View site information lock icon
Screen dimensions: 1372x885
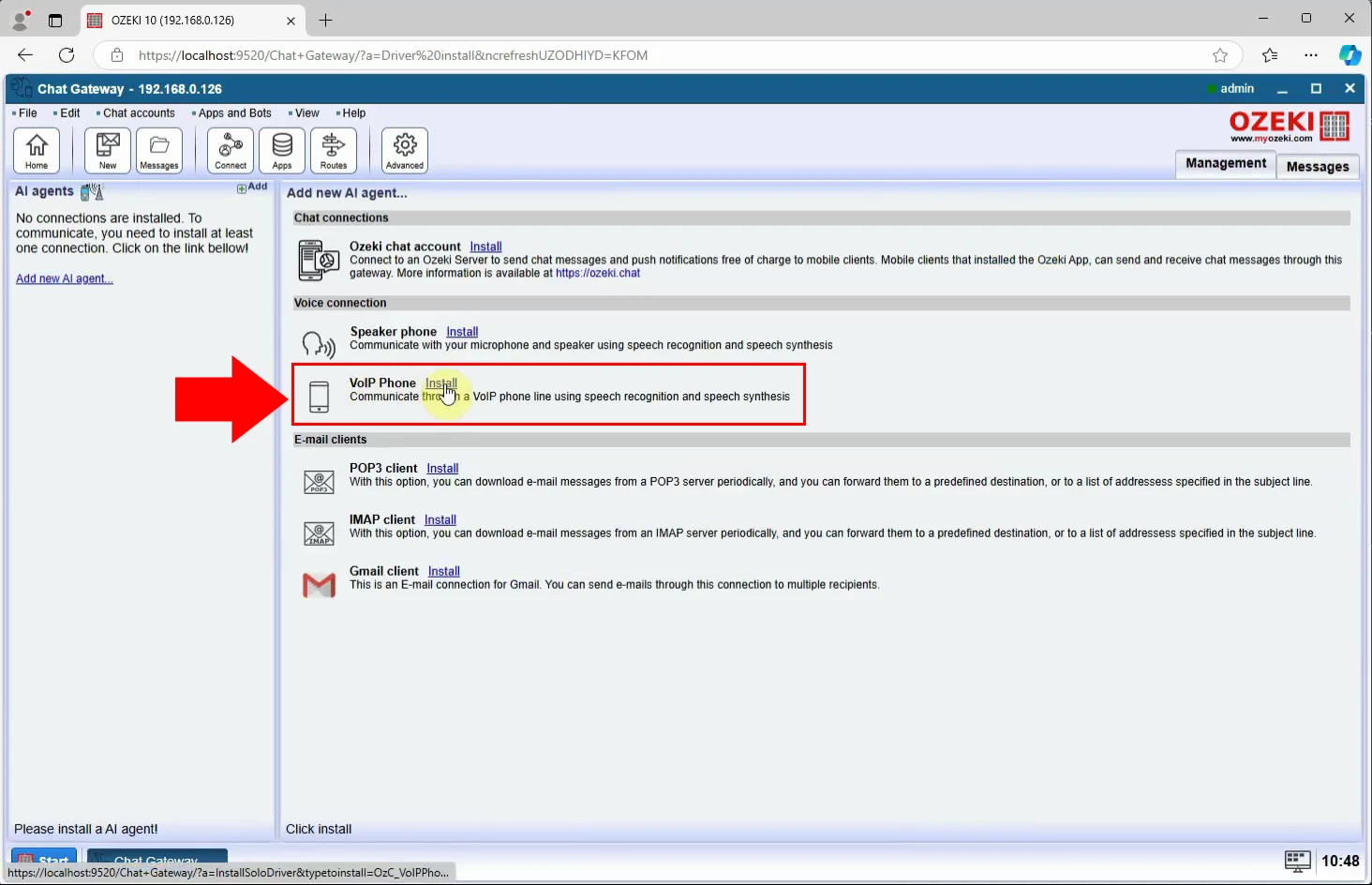(x=117, y=55)
